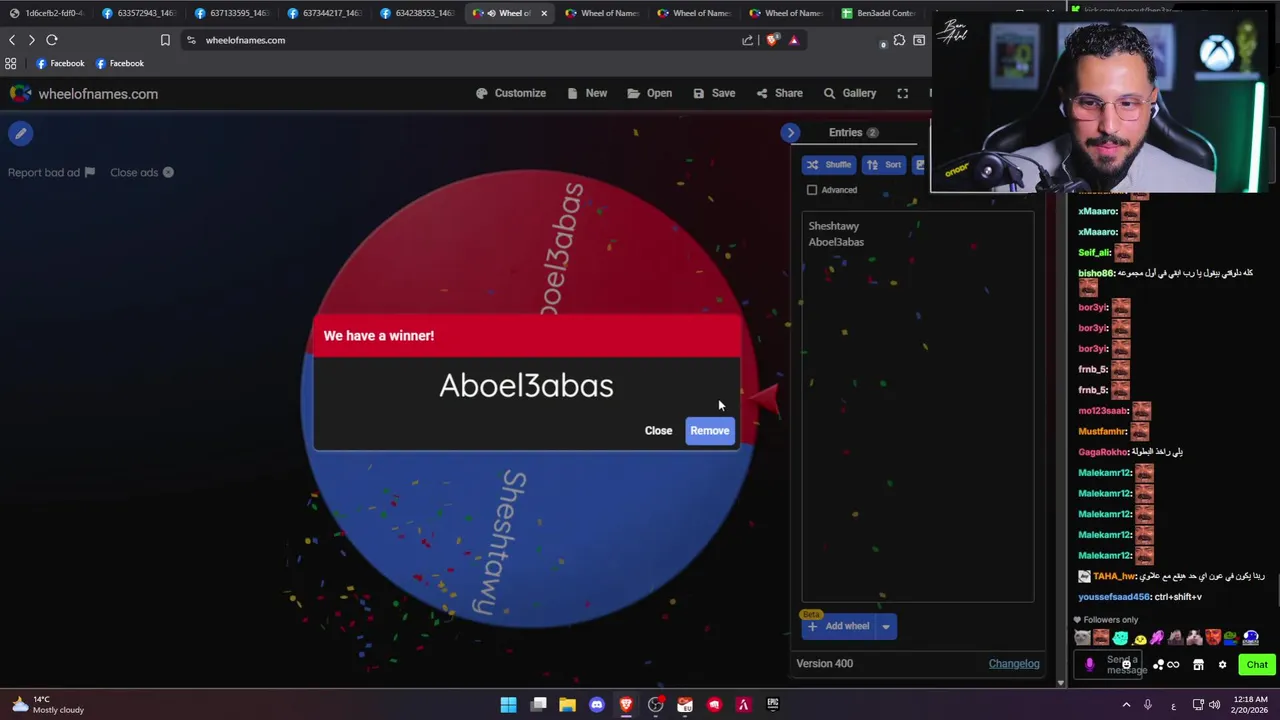Open File Explorer from taskbar
This screenshot has width=1280, height=720.
pyautogui.click(x=567, y=704)
